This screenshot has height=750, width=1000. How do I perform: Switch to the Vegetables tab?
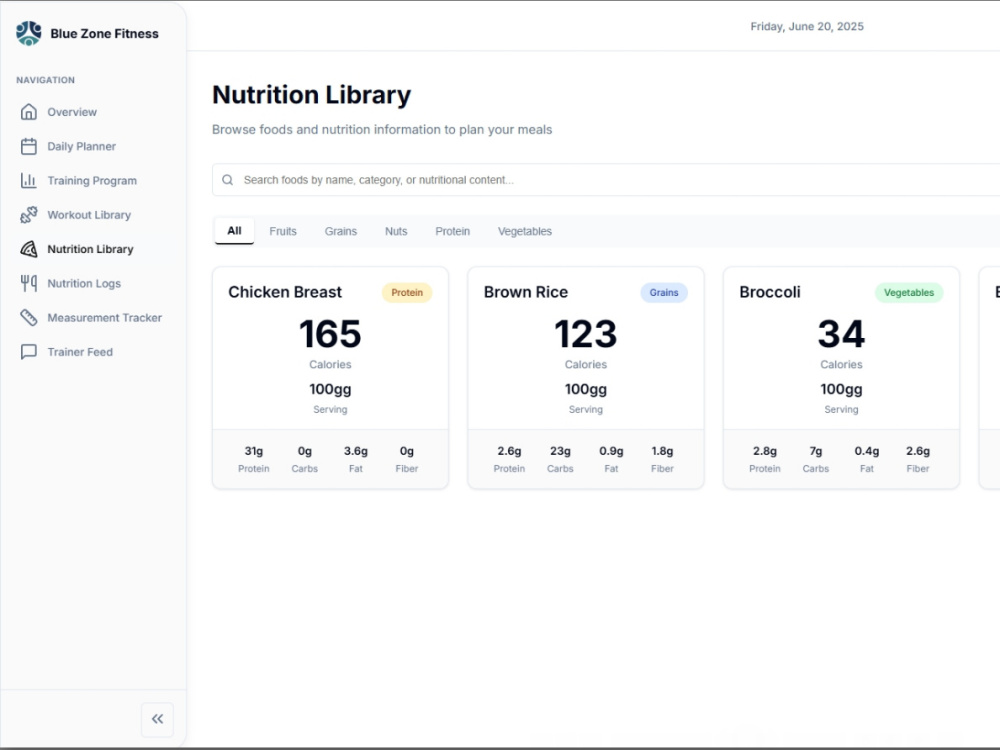(525, 231)
